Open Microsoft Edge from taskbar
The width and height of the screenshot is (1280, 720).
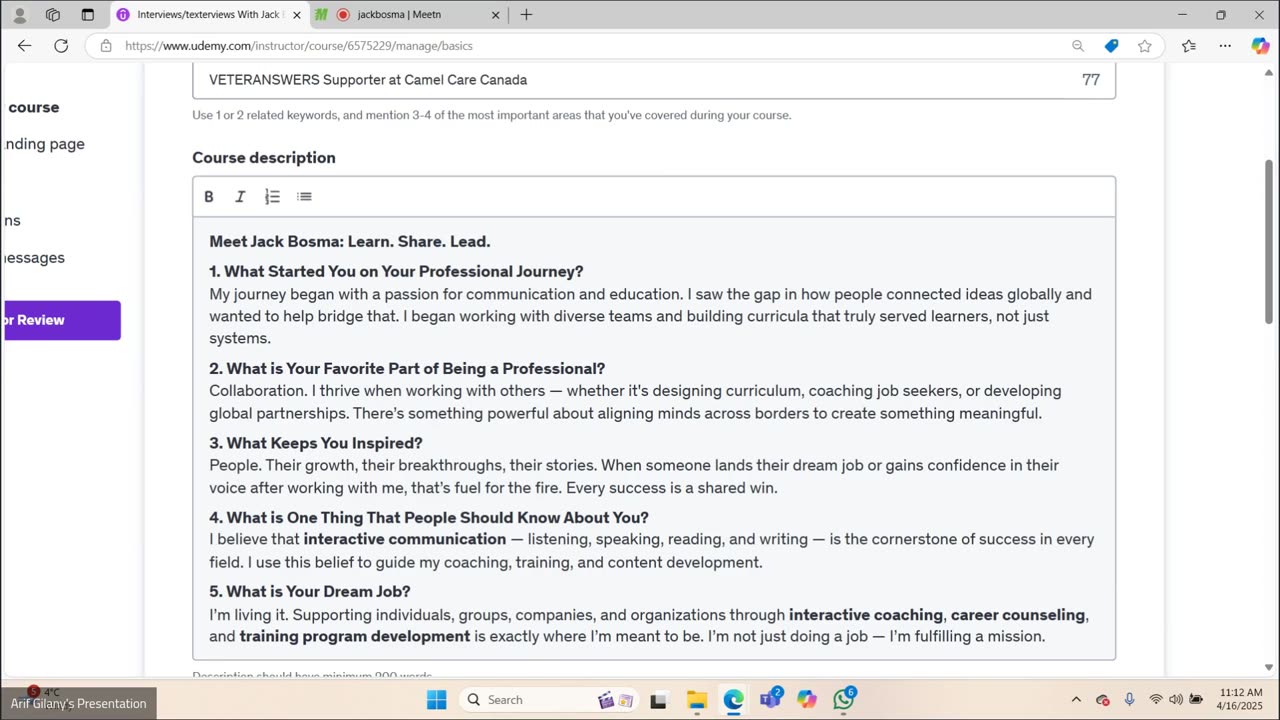tap(734, 700)
